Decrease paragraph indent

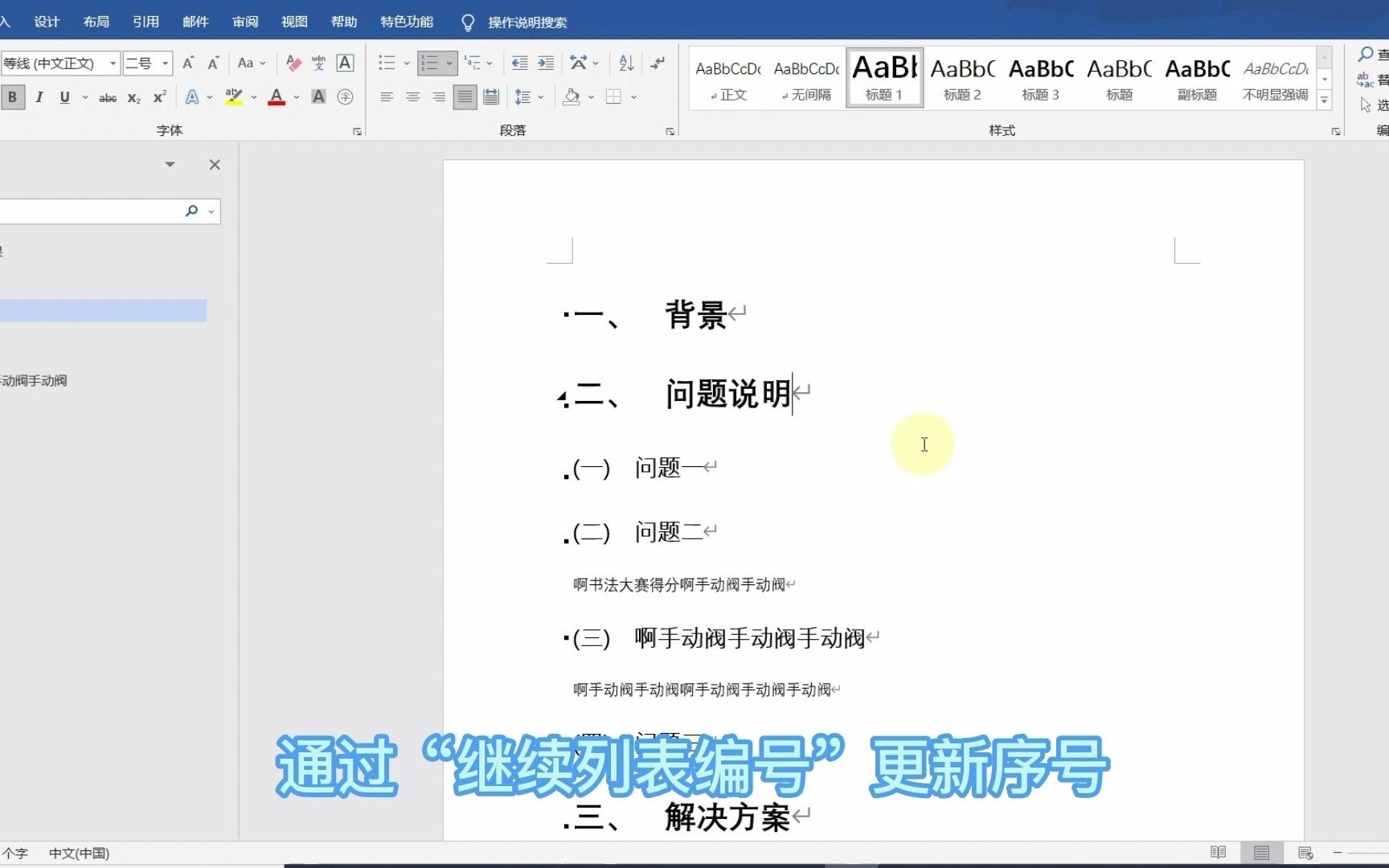coord(520,63)
